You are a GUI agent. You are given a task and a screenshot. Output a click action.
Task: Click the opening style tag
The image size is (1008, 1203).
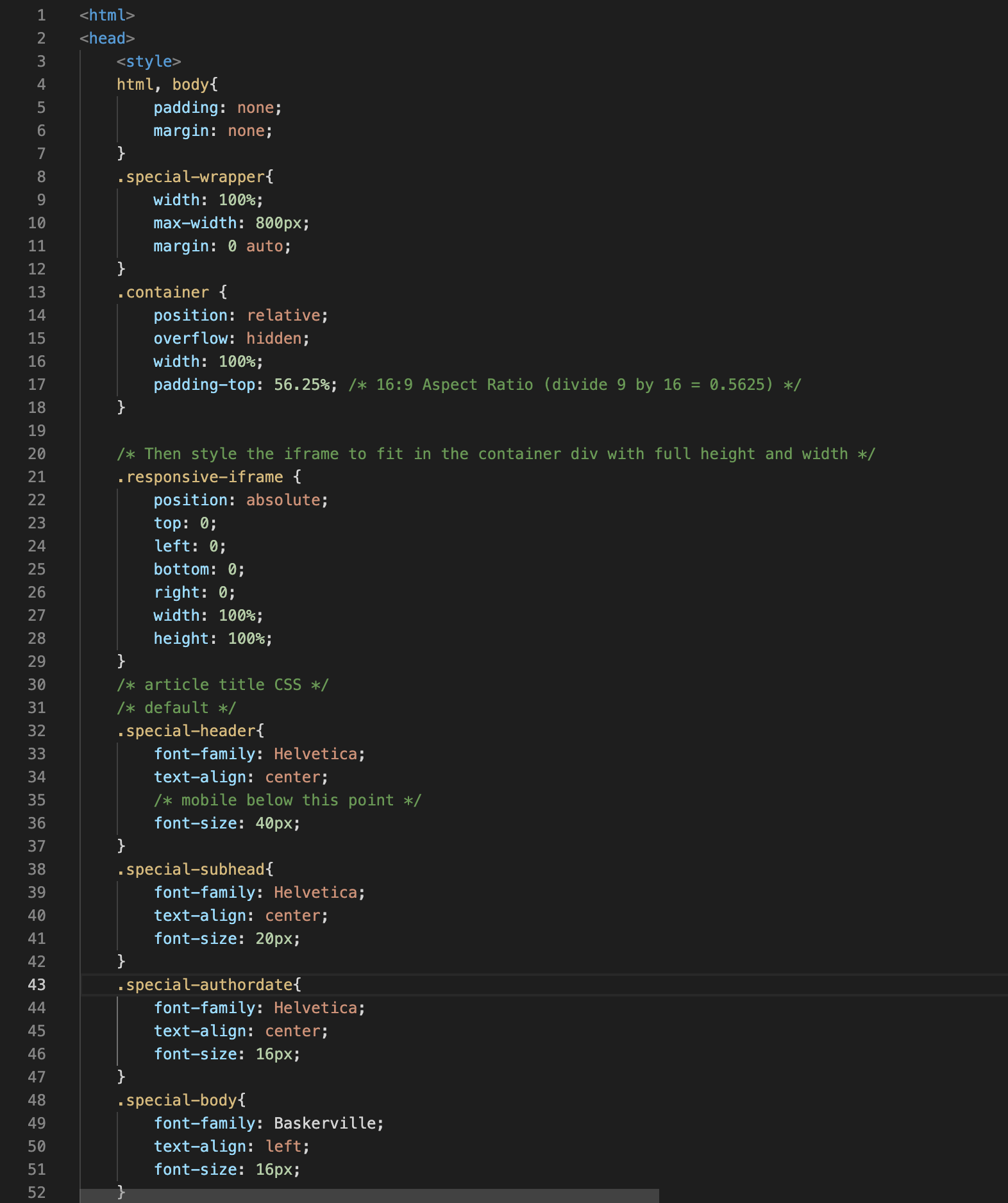[149, 61]
